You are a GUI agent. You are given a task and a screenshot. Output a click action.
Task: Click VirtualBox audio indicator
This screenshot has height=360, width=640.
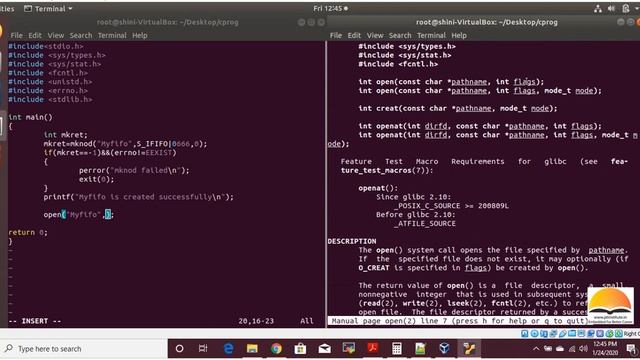point(544,333)
